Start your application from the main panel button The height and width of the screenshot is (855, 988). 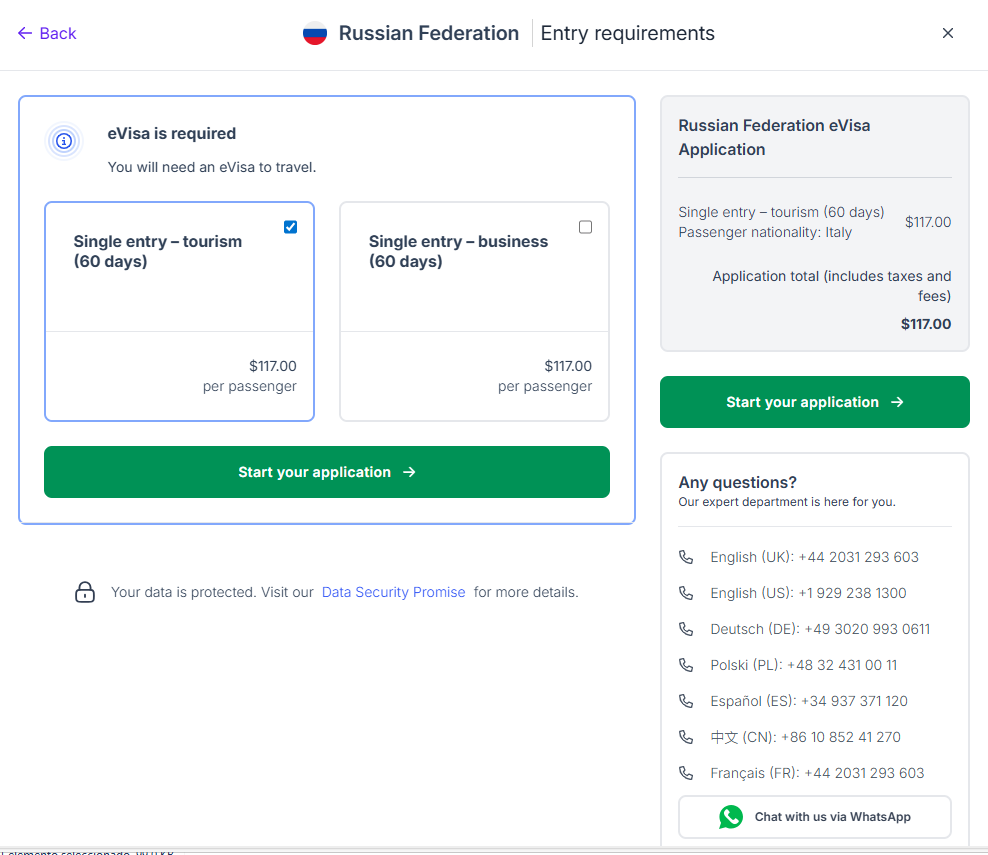click(x=327, y=472)
